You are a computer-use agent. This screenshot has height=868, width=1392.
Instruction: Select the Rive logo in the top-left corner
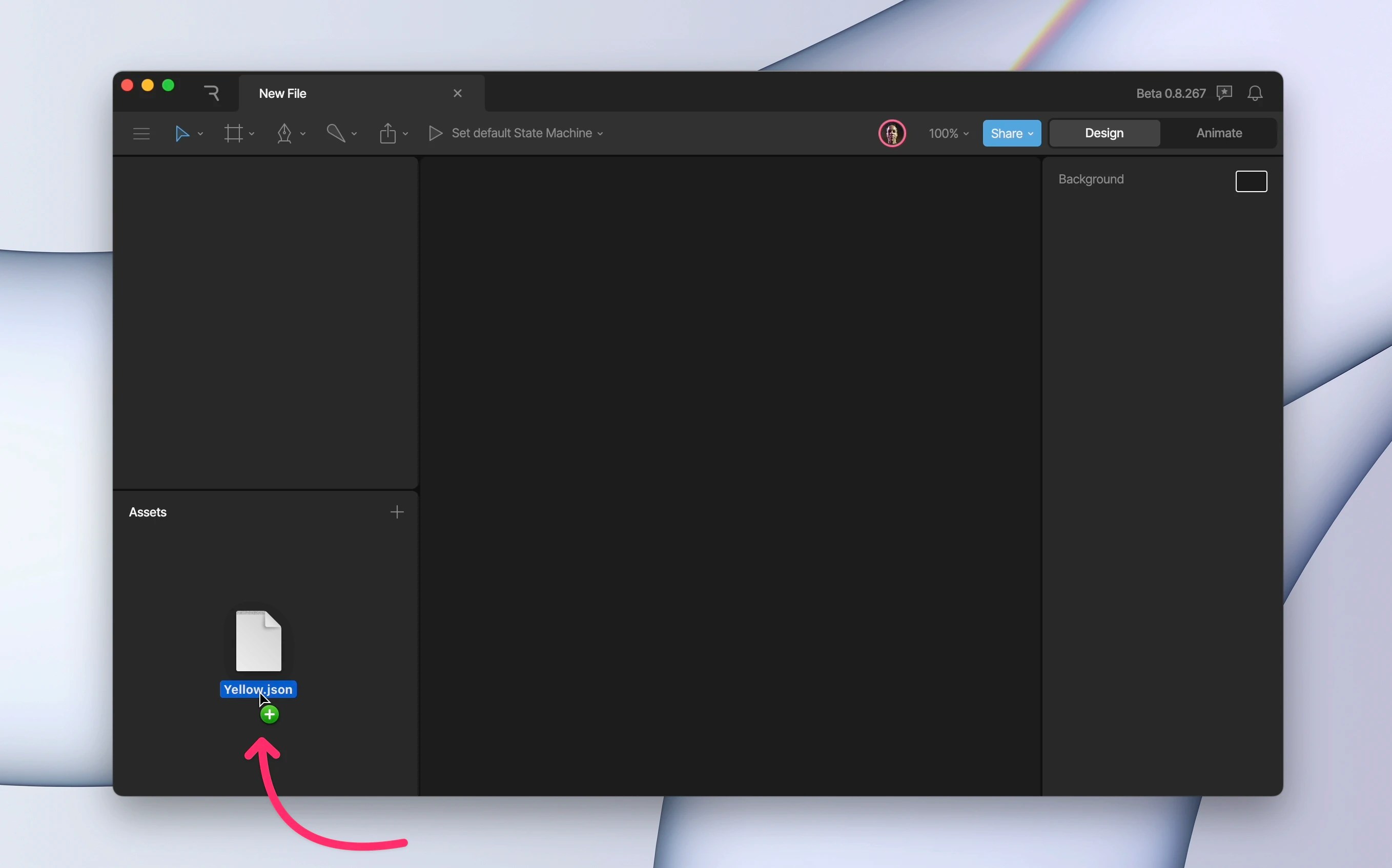tap(211, 92)
